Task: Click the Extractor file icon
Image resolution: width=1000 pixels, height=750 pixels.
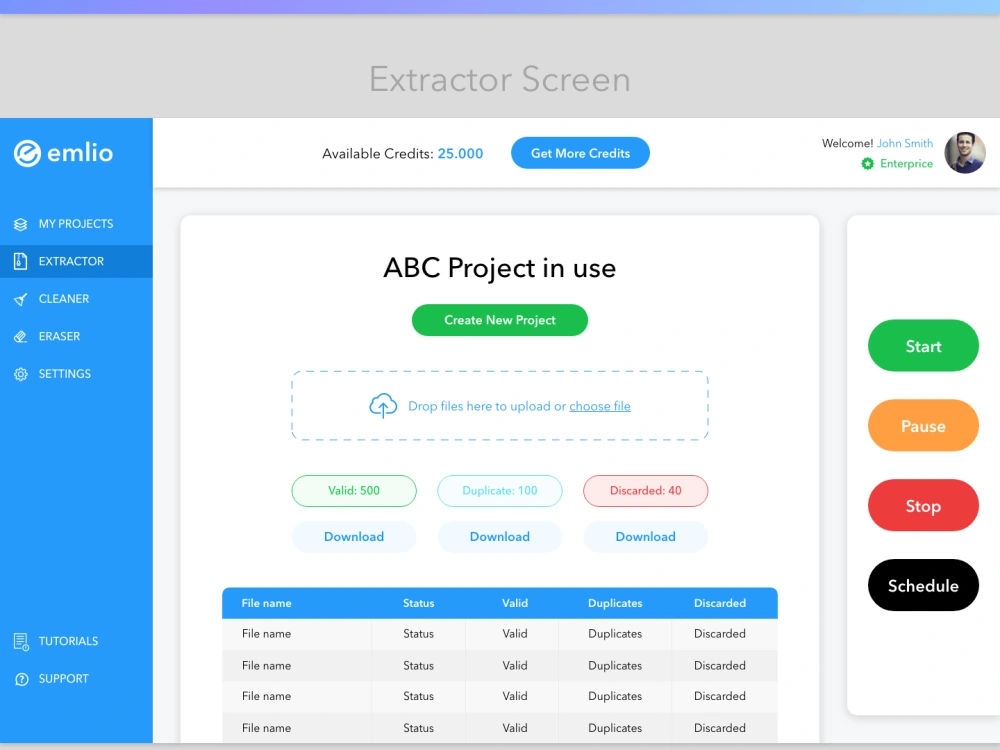Action: (x=20, y=261)
